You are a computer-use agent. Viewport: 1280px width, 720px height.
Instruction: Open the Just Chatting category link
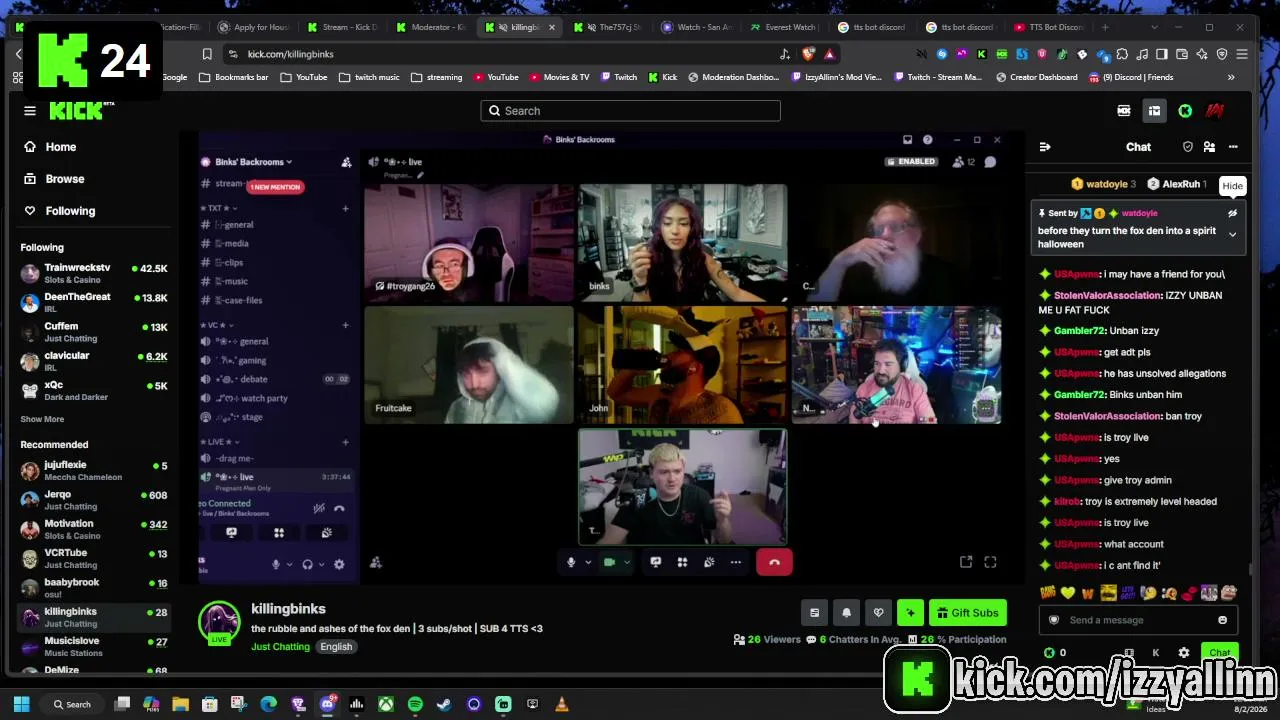[280, 647]
